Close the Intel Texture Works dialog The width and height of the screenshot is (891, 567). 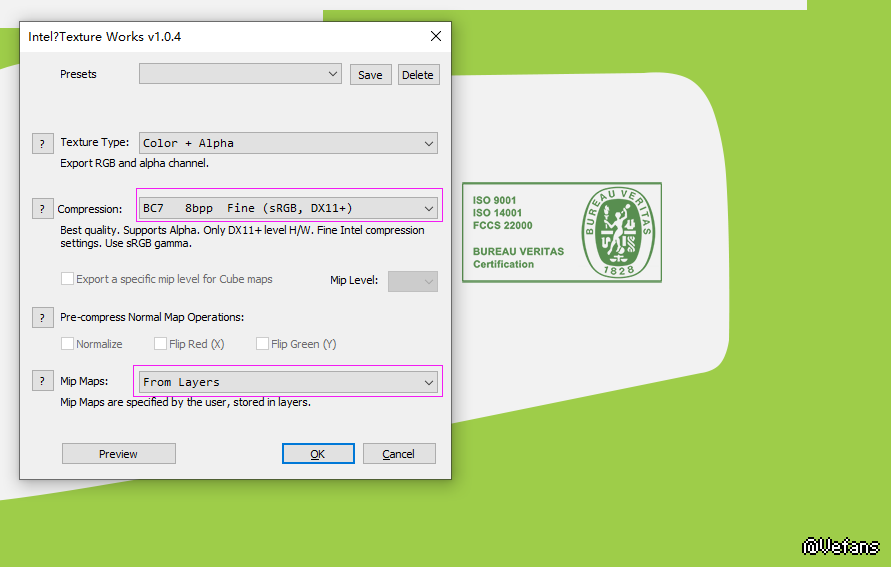[436, 36]
